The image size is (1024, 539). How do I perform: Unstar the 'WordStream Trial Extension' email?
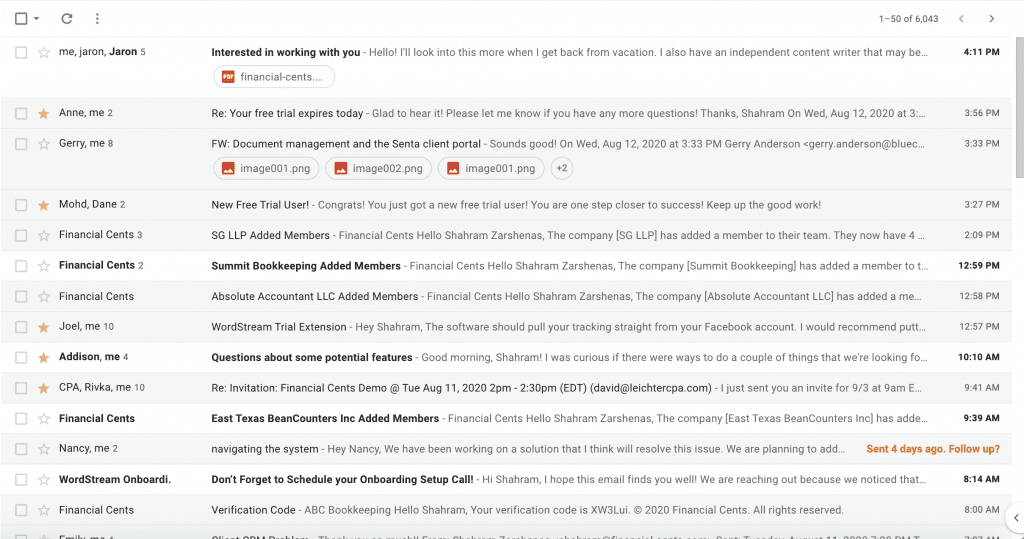(44, 327)
